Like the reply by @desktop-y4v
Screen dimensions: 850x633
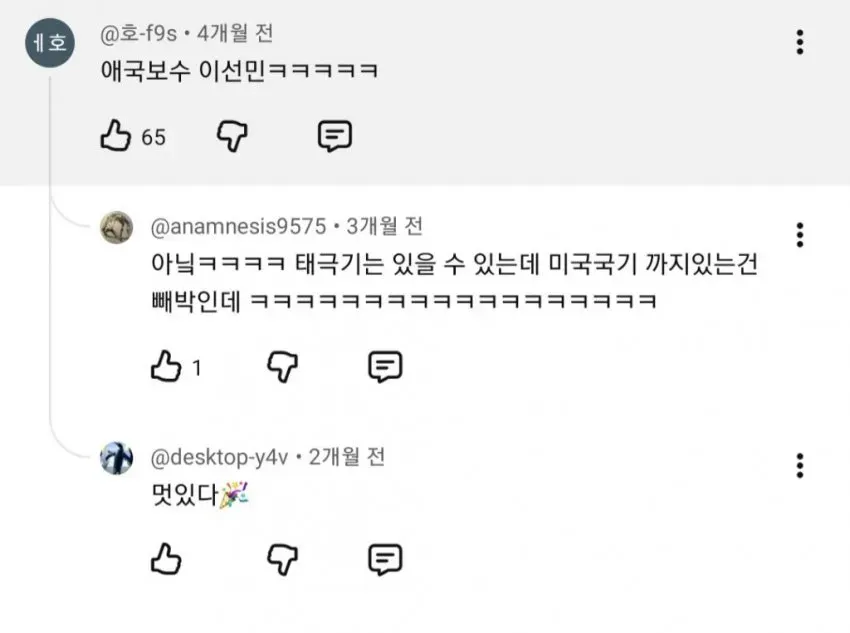(166, 559)
